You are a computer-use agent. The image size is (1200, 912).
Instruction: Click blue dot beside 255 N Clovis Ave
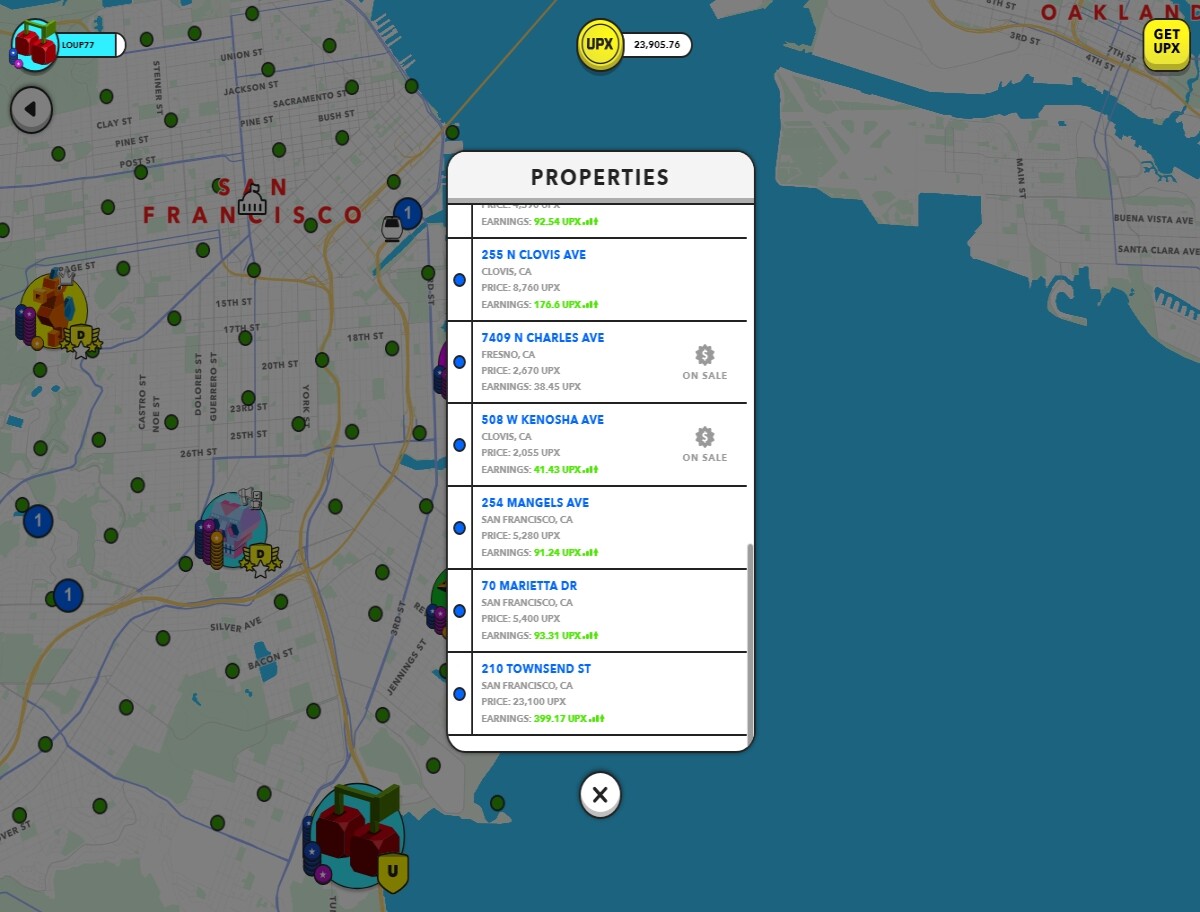(460, 280)
